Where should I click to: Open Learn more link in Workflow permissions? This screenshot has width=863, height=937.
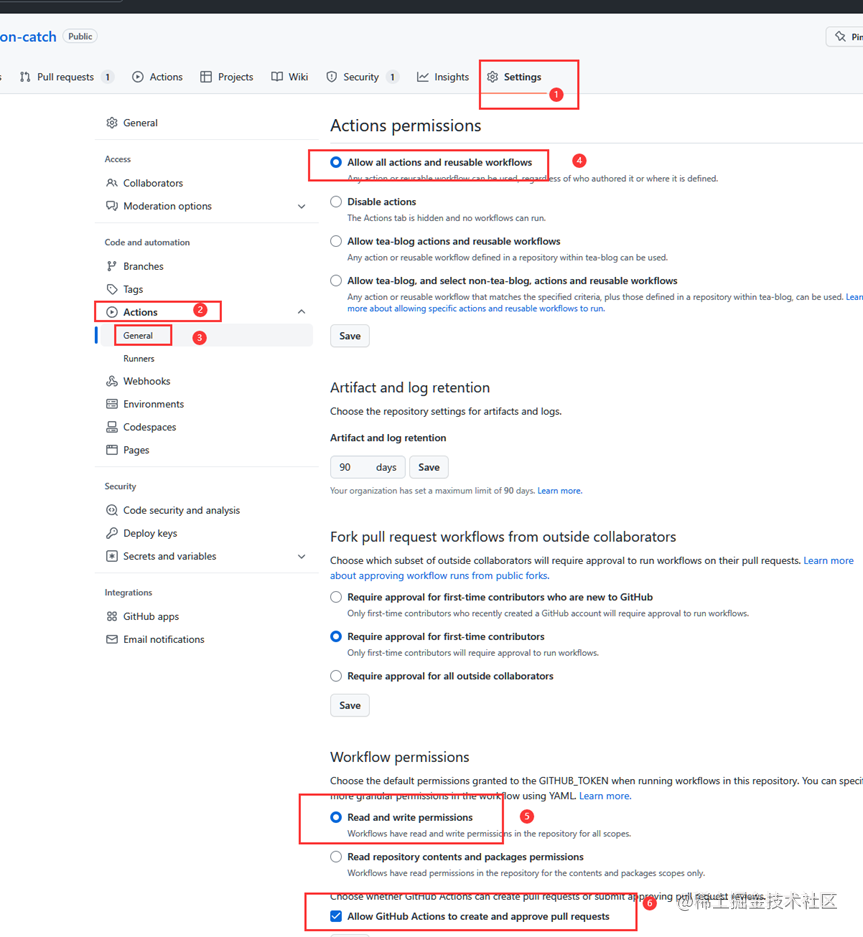[605, 796]
